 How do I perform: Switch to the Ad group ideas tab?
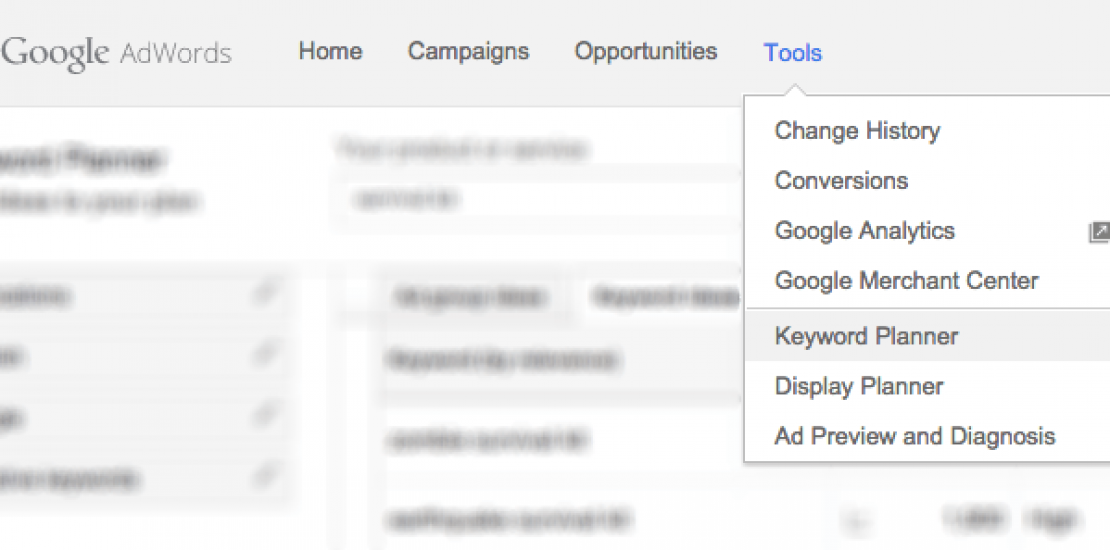(468, 297)
